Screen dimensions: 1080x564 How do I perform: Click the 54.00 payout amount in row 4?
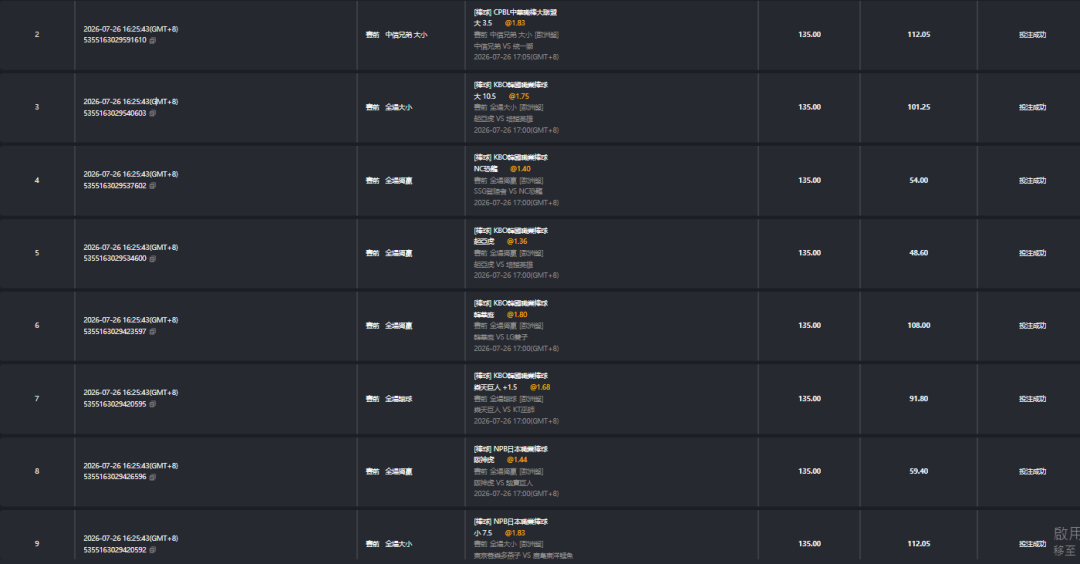[x=919, y=180]
